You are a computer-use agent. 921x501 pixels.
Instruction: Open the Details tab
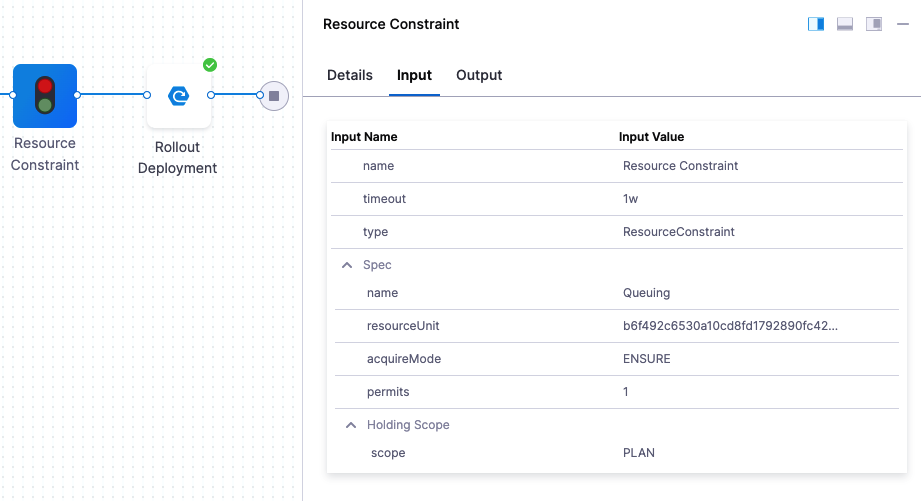tap(350, 75)
